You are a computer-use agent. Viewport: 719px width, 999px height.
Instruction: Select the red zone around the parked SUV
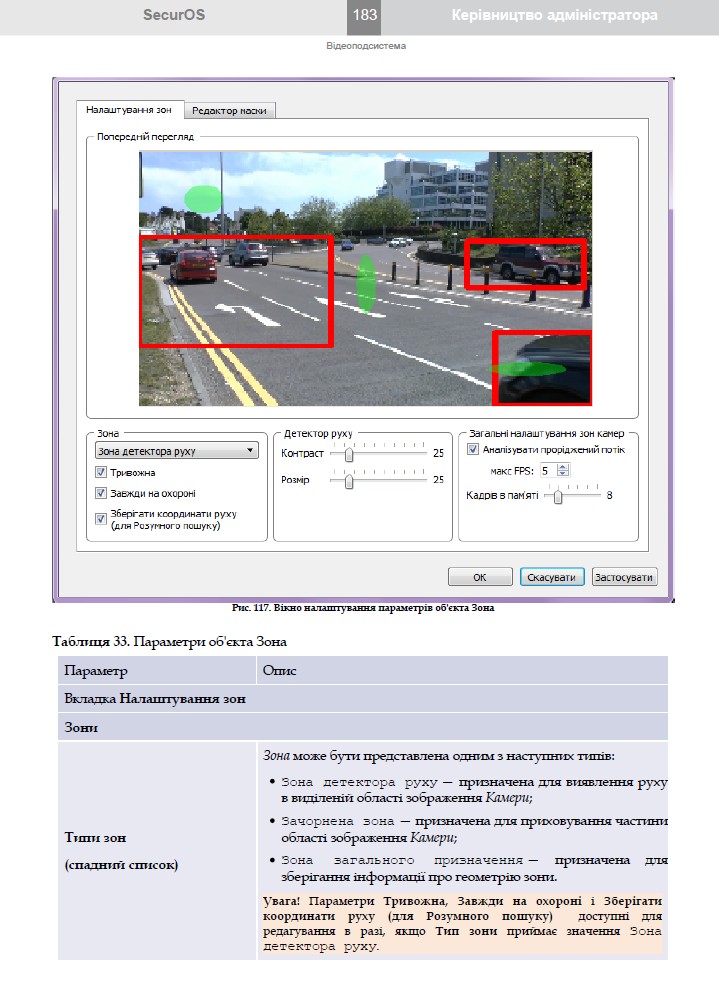(525, 264)
